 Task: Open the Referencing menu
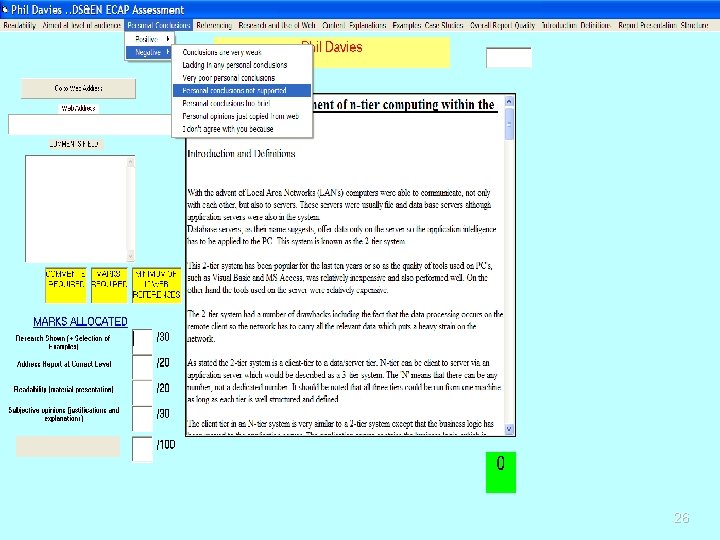click(214, 25)
